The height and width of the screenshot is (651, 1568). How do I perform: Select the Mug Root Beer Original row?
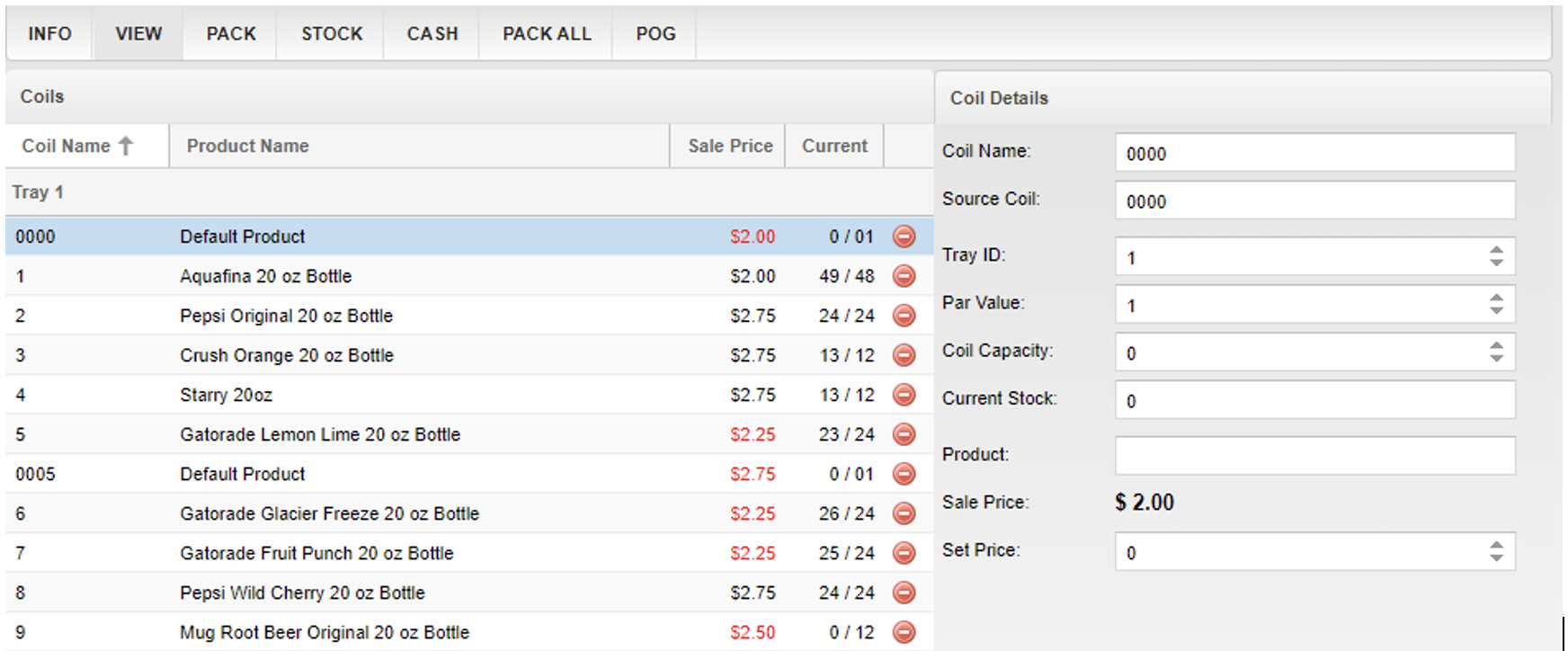(x=469, y=632)
